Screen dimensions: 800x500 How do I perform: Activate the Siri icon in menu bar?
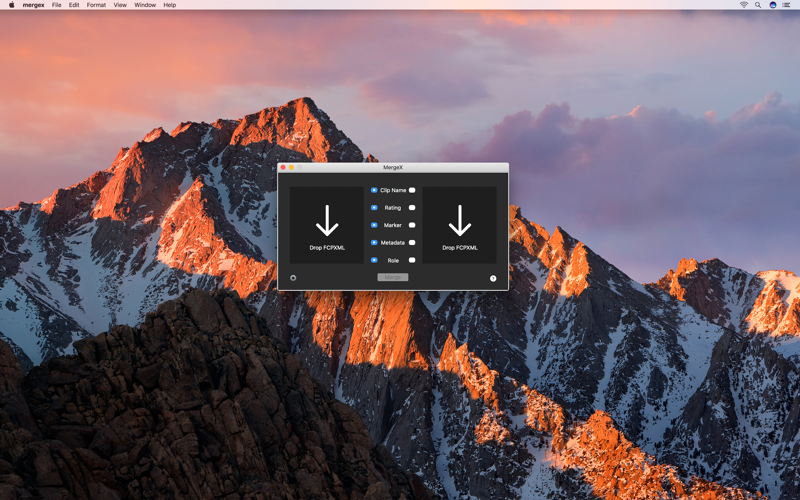coord(772,5)
